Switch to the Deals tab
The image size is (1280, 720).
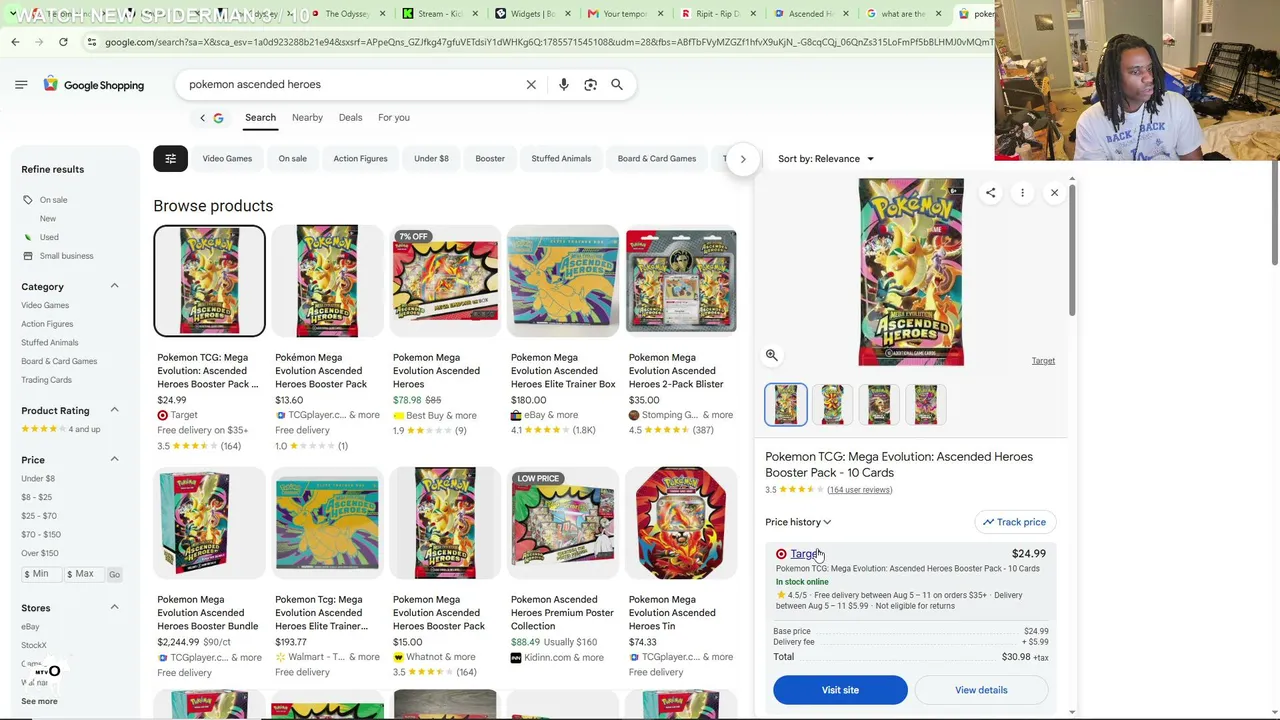click(350, 118)
